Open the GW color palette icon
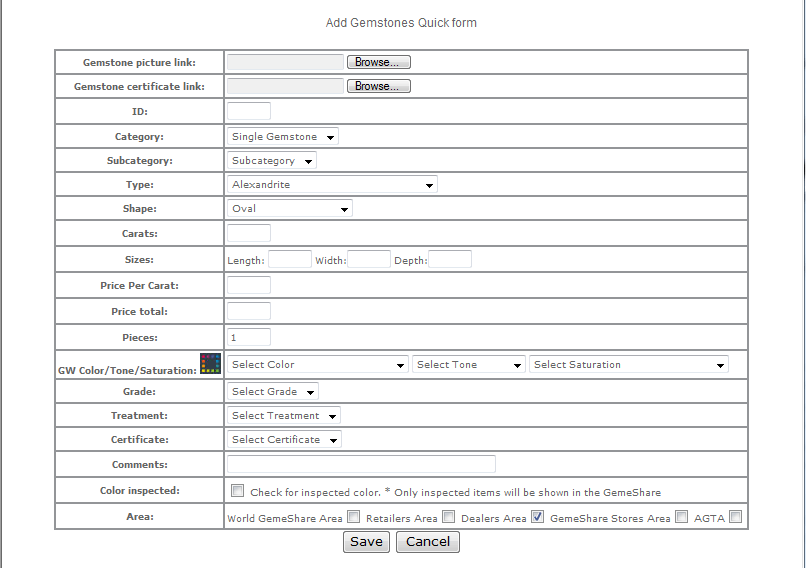This screenshot has height=568, width=806. 210,363
